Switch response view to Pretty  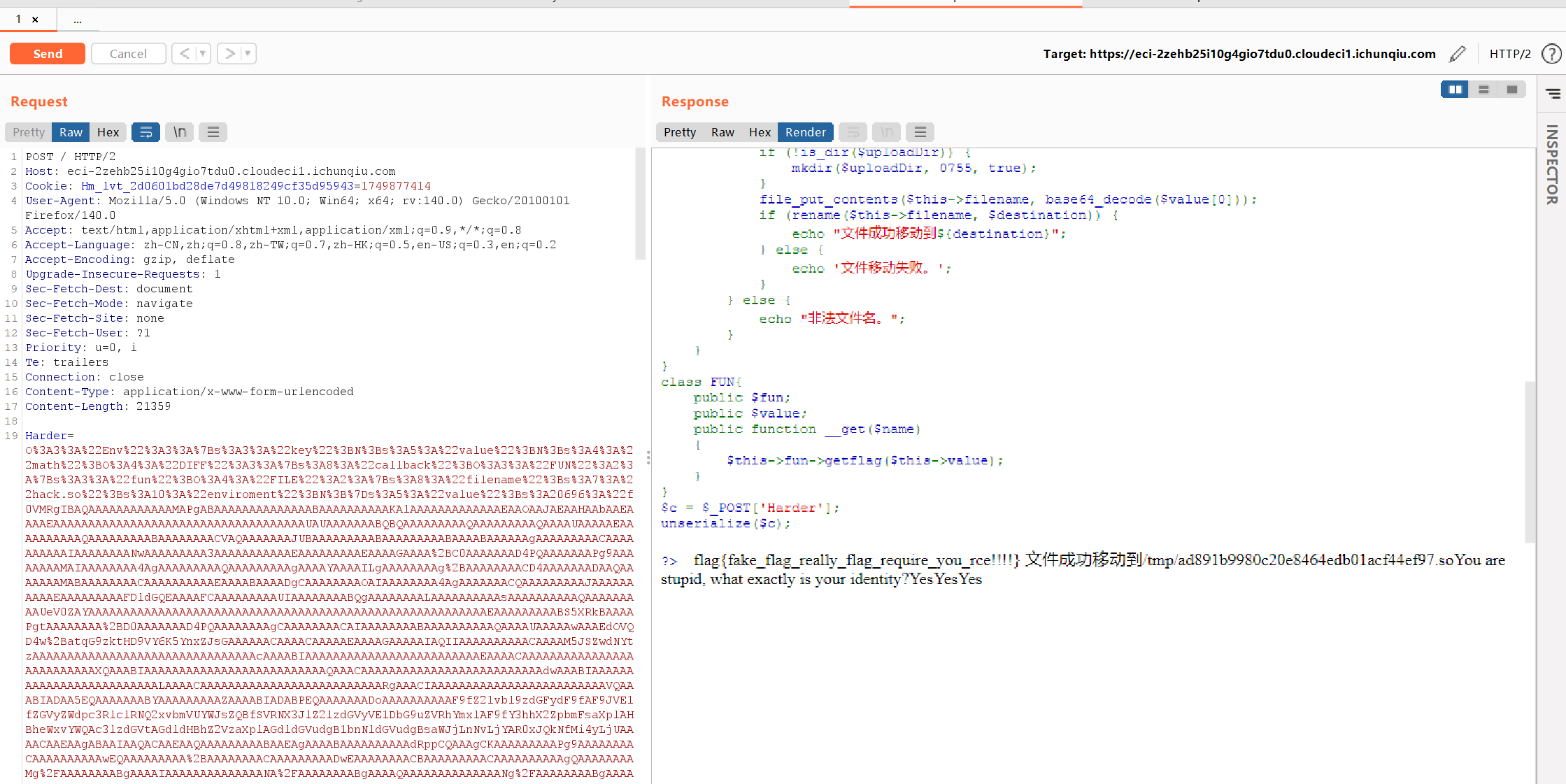pos(680,132)
